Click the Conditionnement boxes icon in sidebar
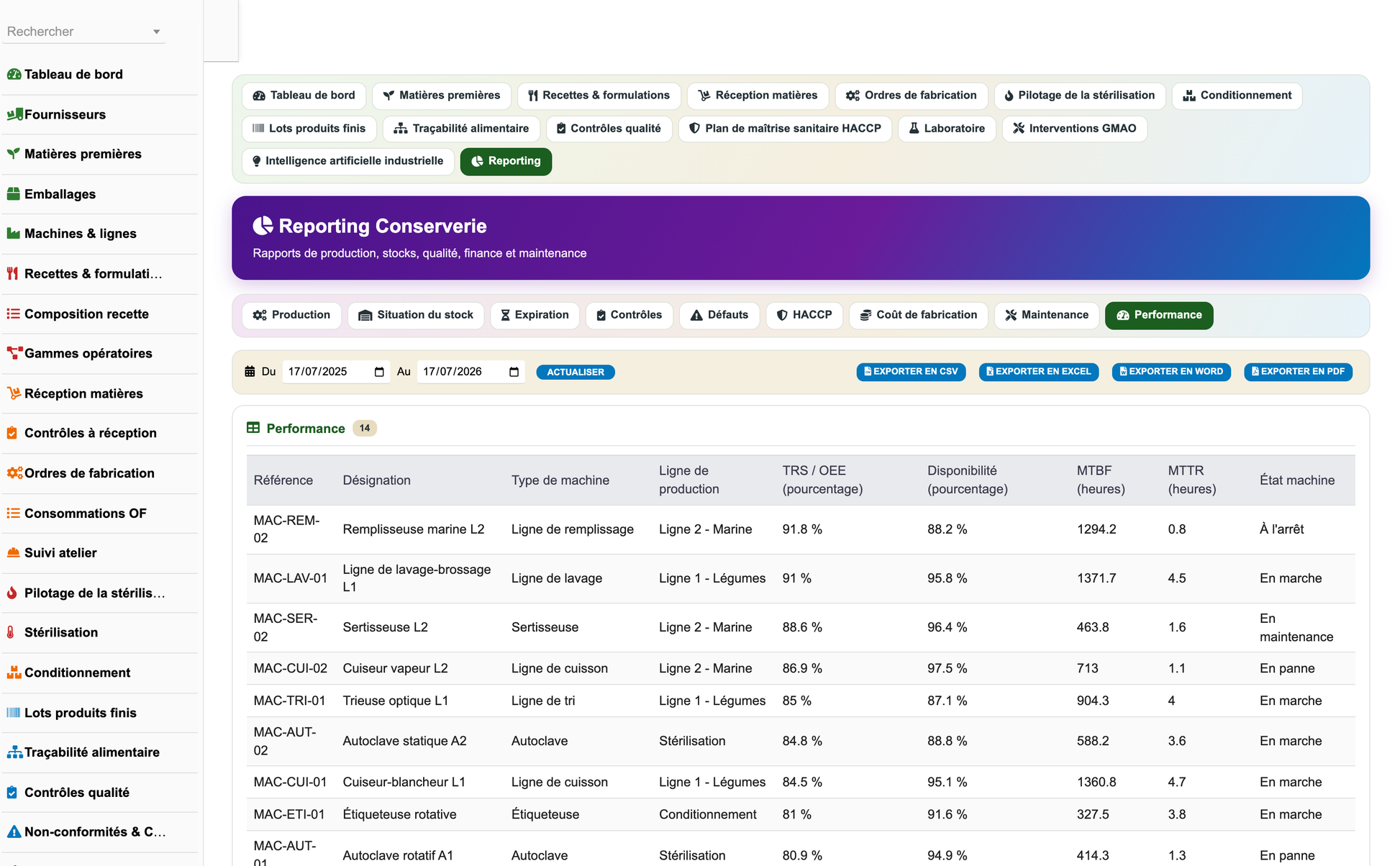Image resolution: width=1400 pixels, height=866 pixels. tap(14, 673)
